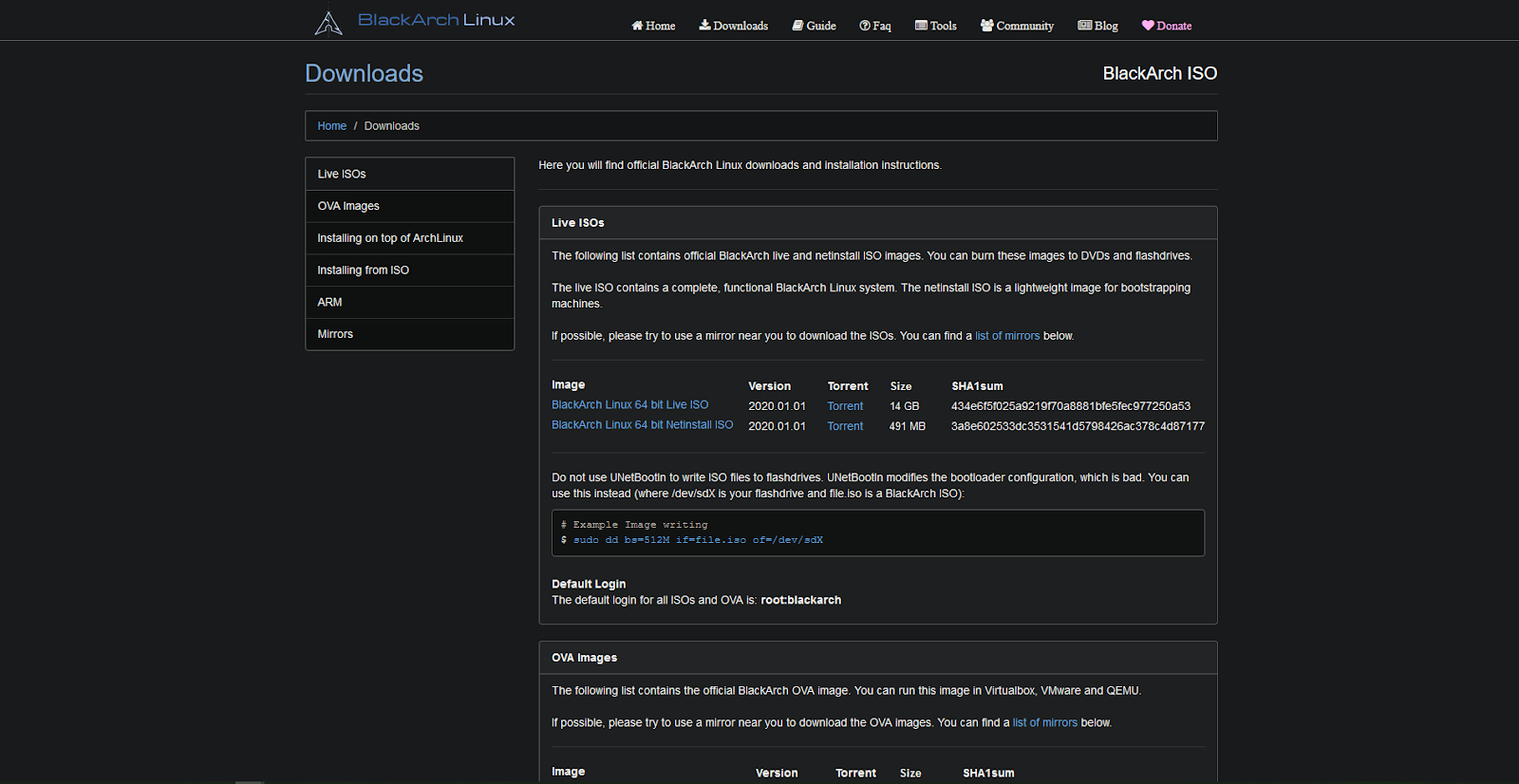Viewport: 1519px width, 784px height.
Task: Click the Community people icon
Action: (987, 26)
